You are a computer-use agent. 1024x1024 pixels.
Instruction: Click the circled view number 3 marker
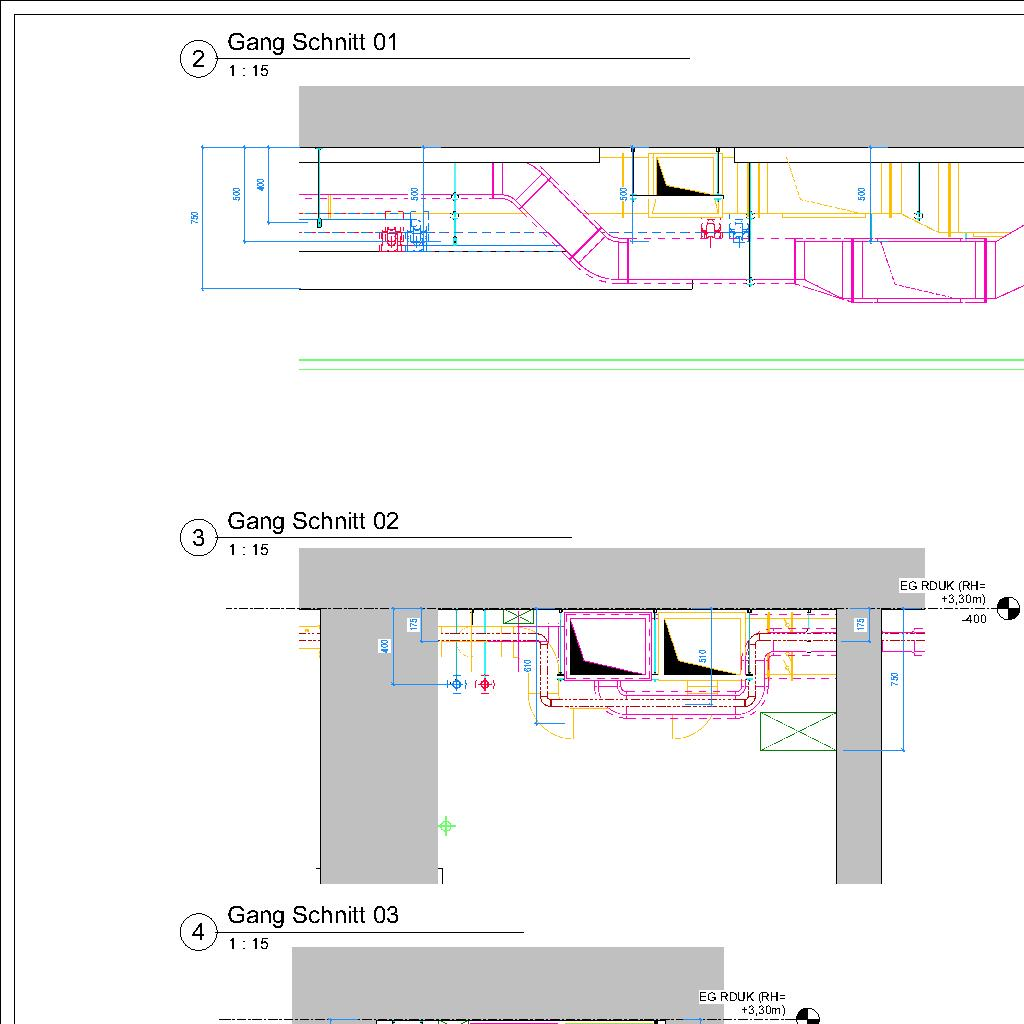(198, 539)
